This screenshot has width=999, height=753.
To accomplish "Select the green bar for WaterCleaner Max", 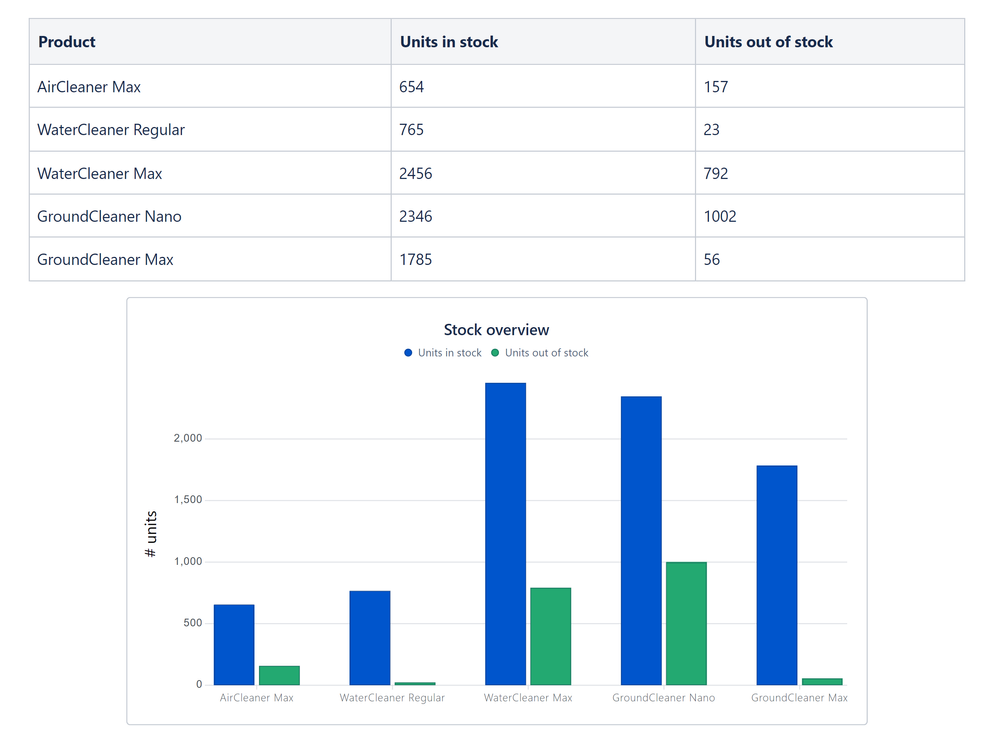I will (x=550, y=630).
